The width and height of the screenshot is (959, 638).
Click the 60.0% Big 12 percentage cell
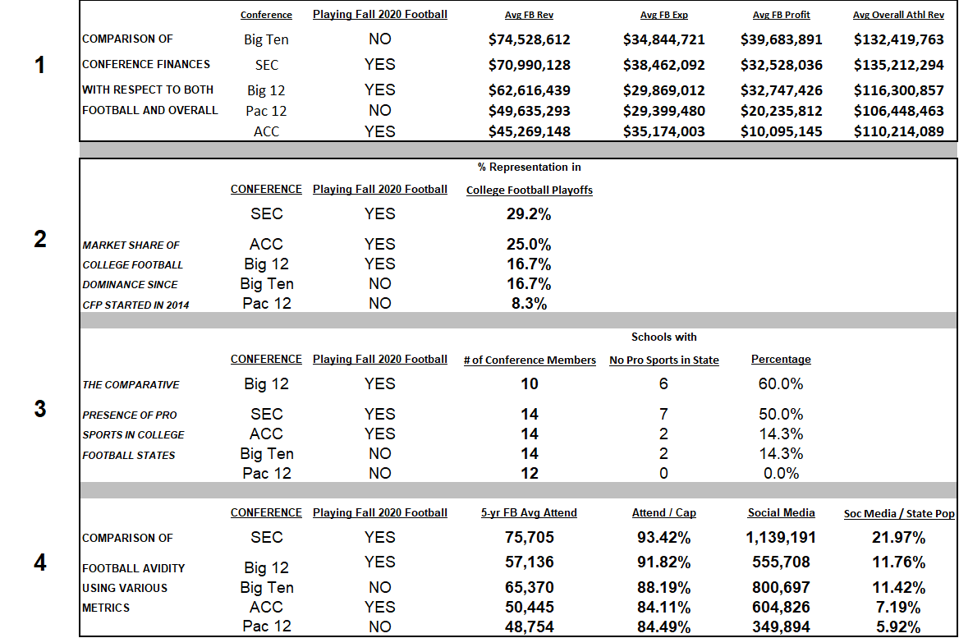click(781, 384)
